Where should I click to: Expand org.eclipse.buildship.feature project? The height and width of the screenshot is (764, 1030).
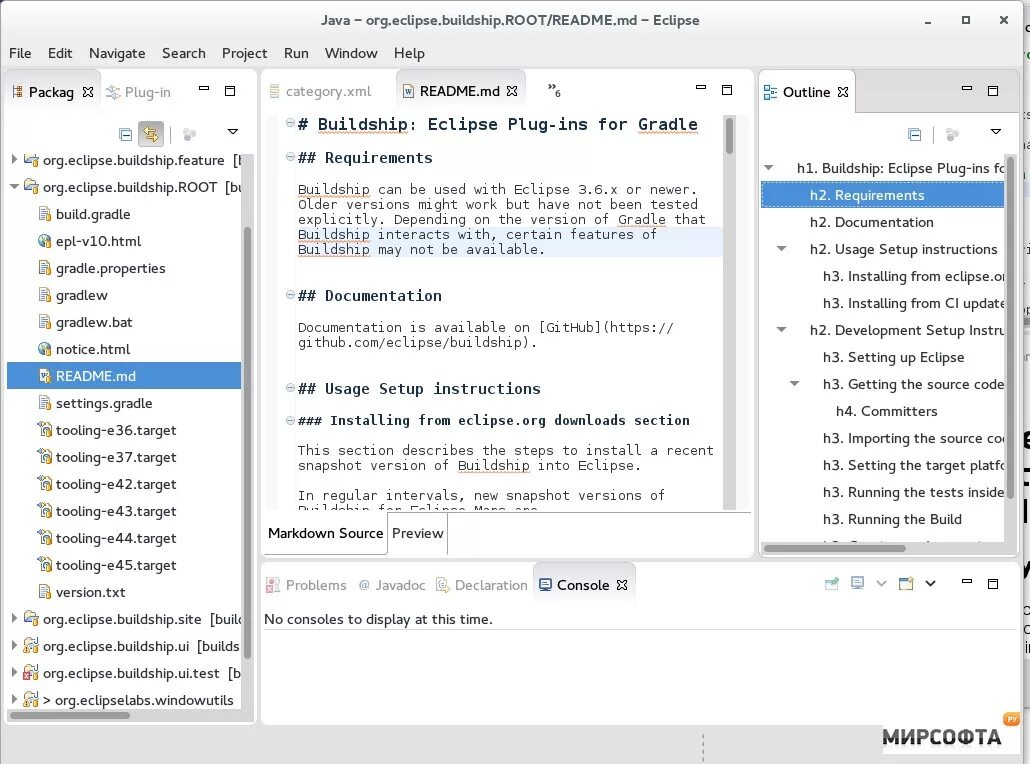(x=14, y=159)
